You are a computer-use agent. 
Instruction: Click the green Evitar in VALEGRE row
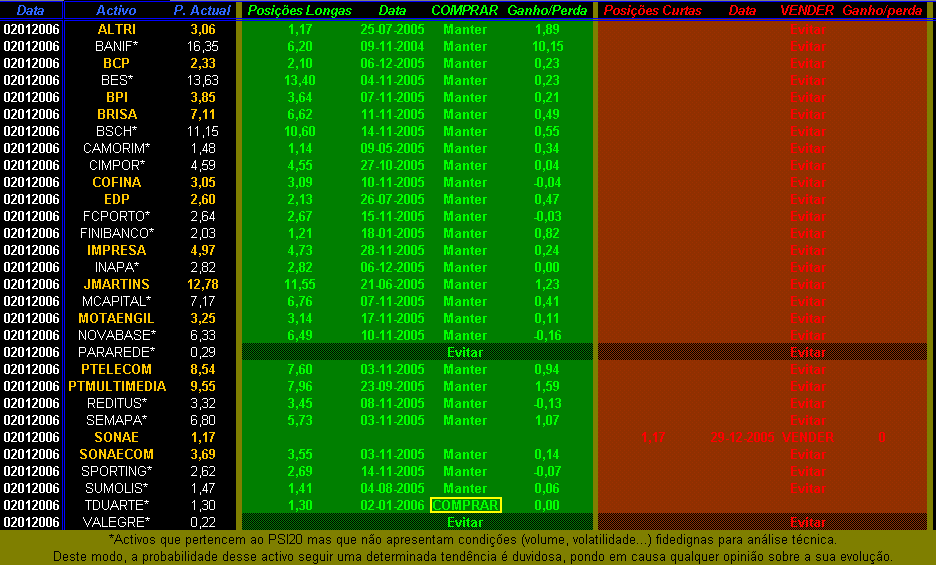point(465,523)
